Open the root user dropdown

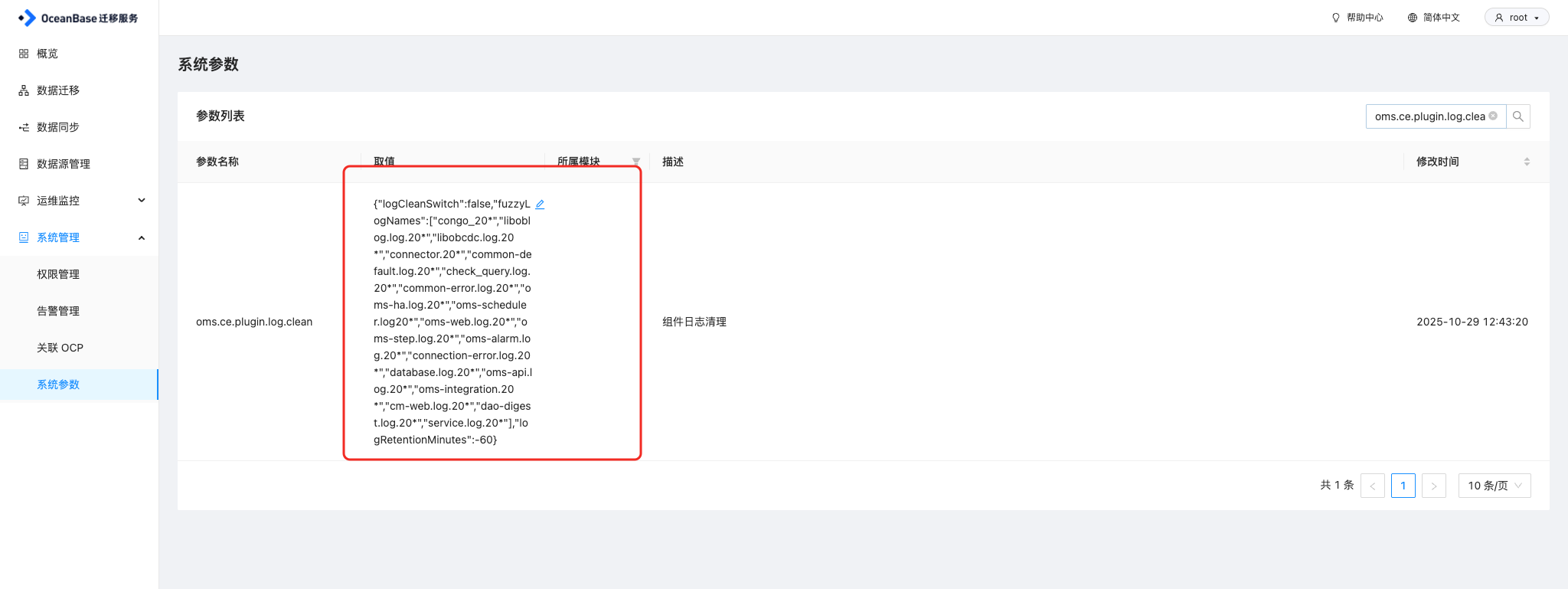[x=1516, y=18]
